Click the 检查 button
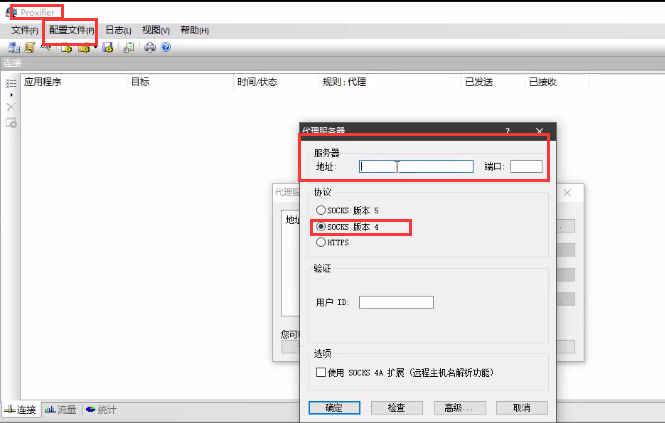 pyautogui.click(x=396, y=408)
